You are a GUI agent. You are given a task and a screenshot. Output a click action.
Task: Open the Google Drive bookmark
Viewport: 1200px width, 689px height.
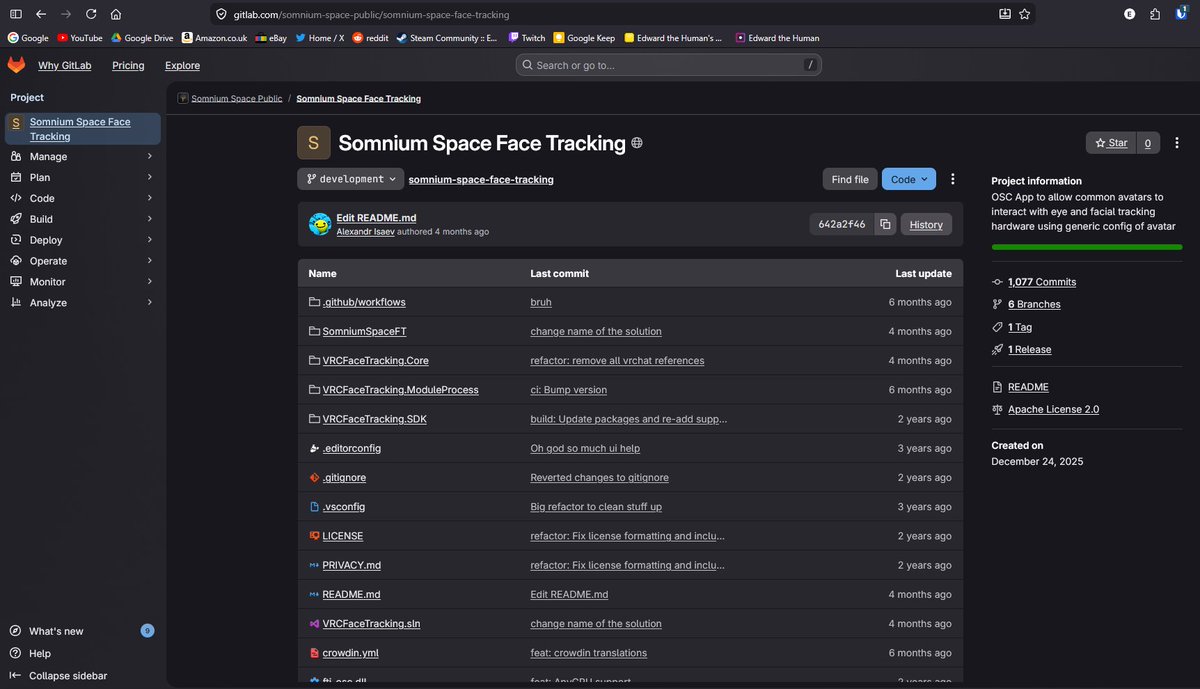tap(142, 38)
